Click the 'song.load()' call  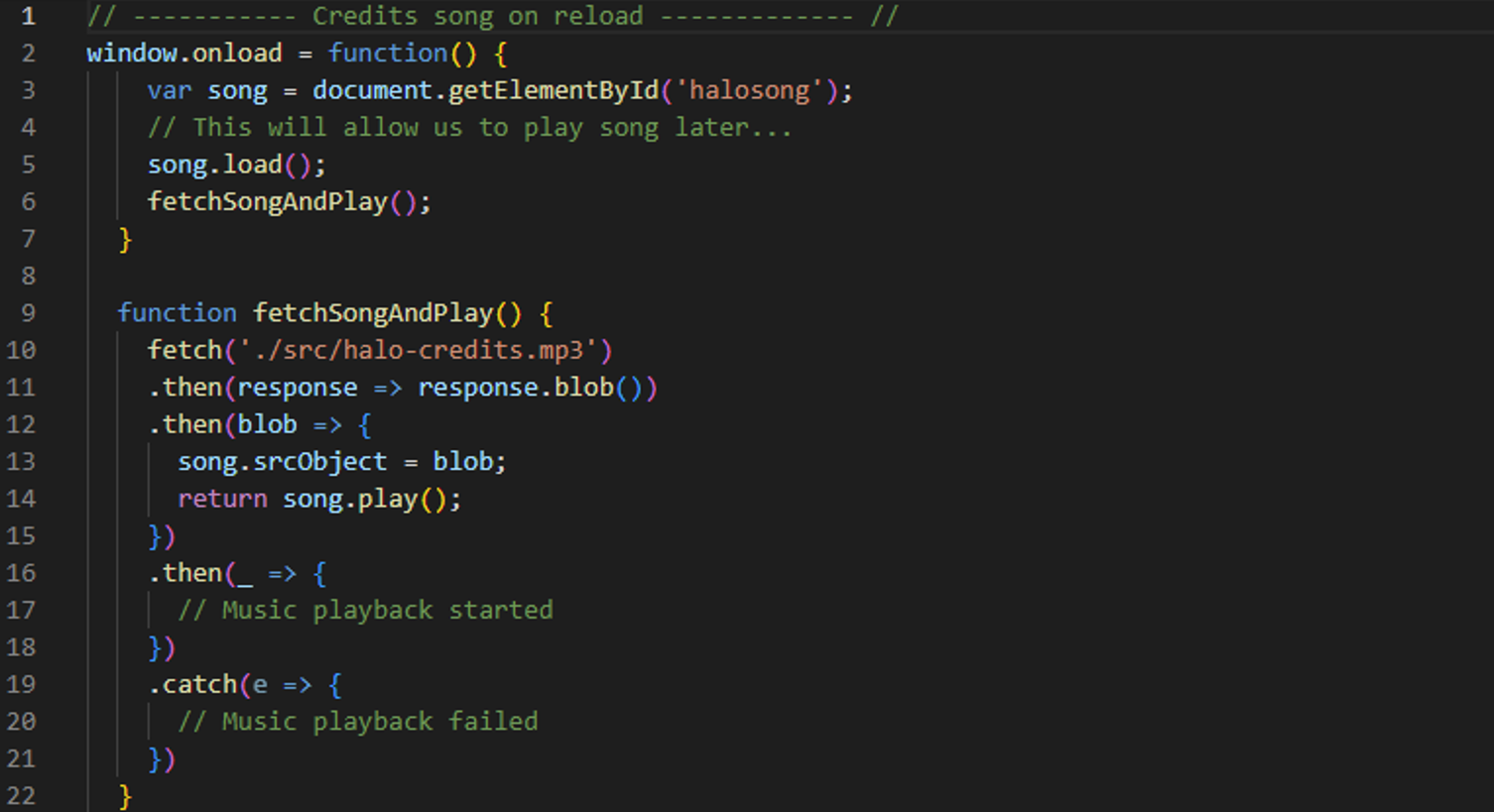[x=235, y=165]
